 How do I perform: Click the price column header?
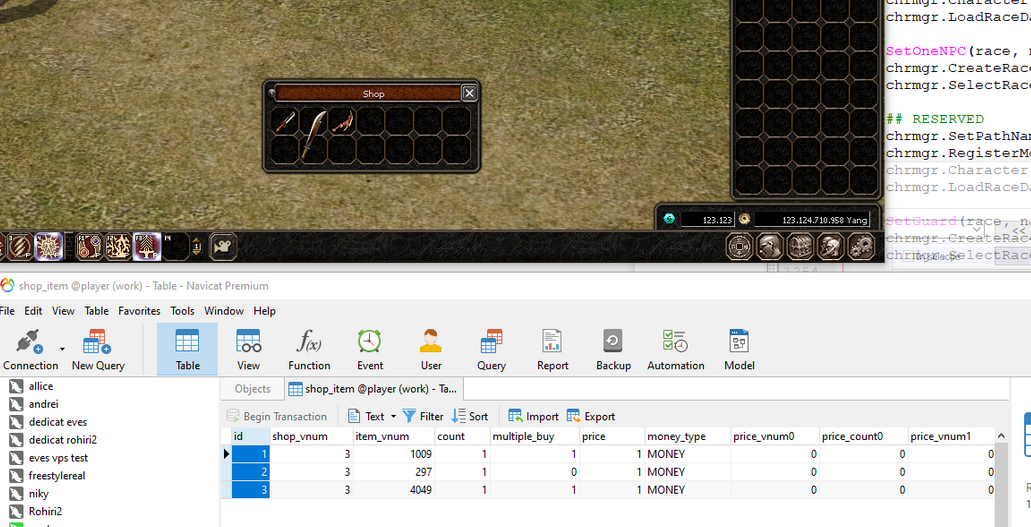[x=594, y=436]
